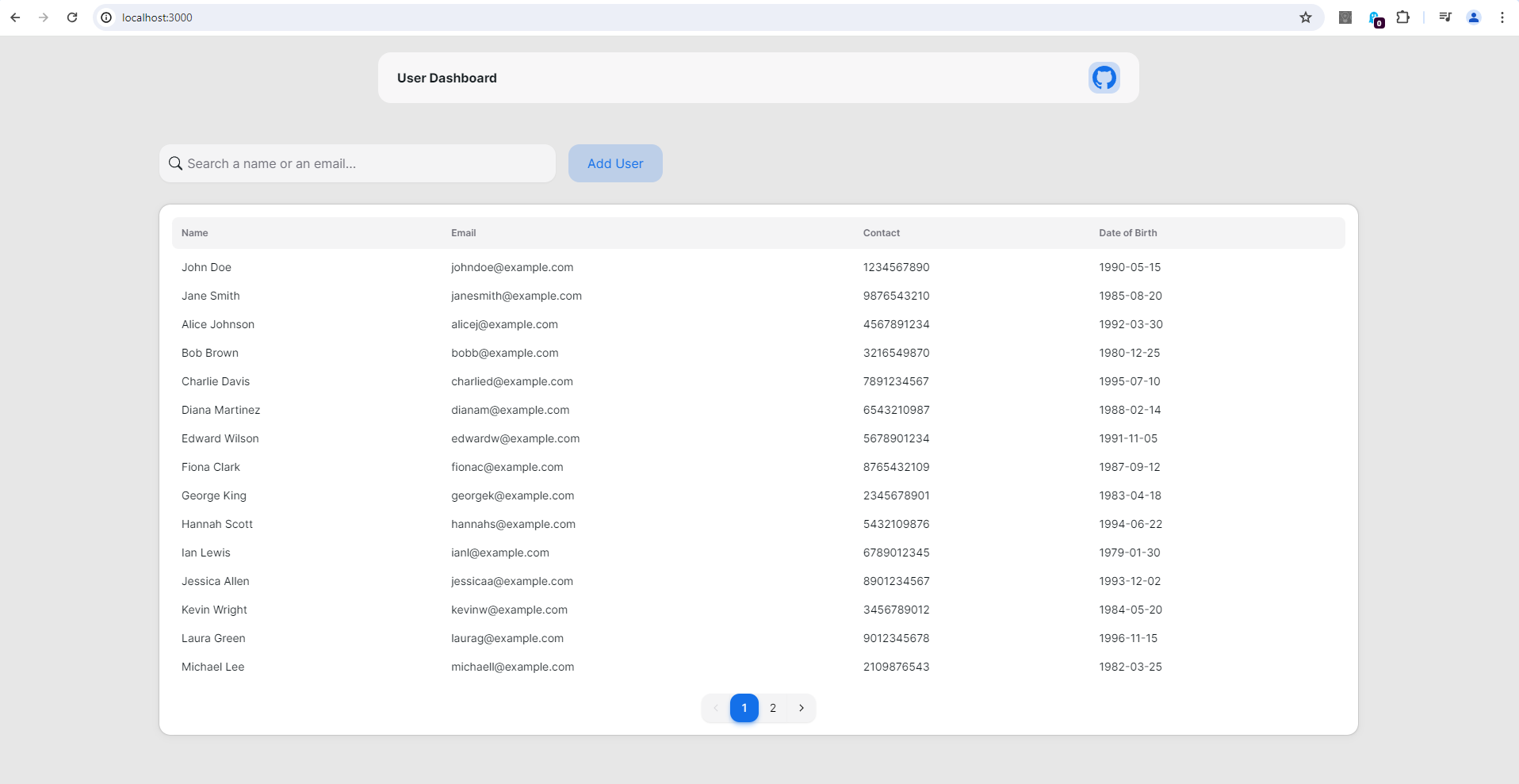Screen dimensions: 1519x784
Task: Click the previous page chevron
Action: (x=716, y=708)
